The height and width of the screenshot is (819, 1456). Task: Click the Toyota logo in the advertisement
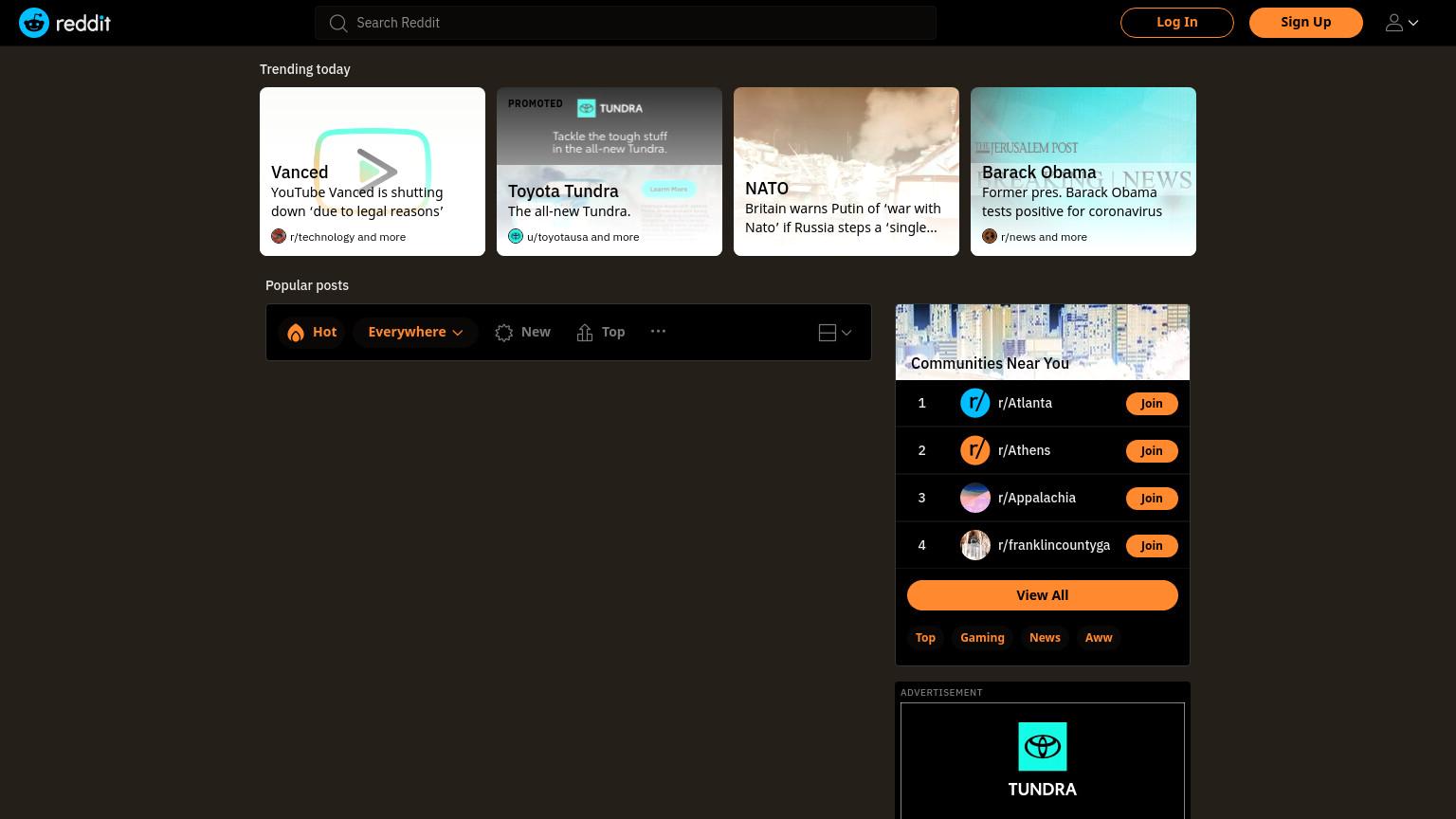1043,747
